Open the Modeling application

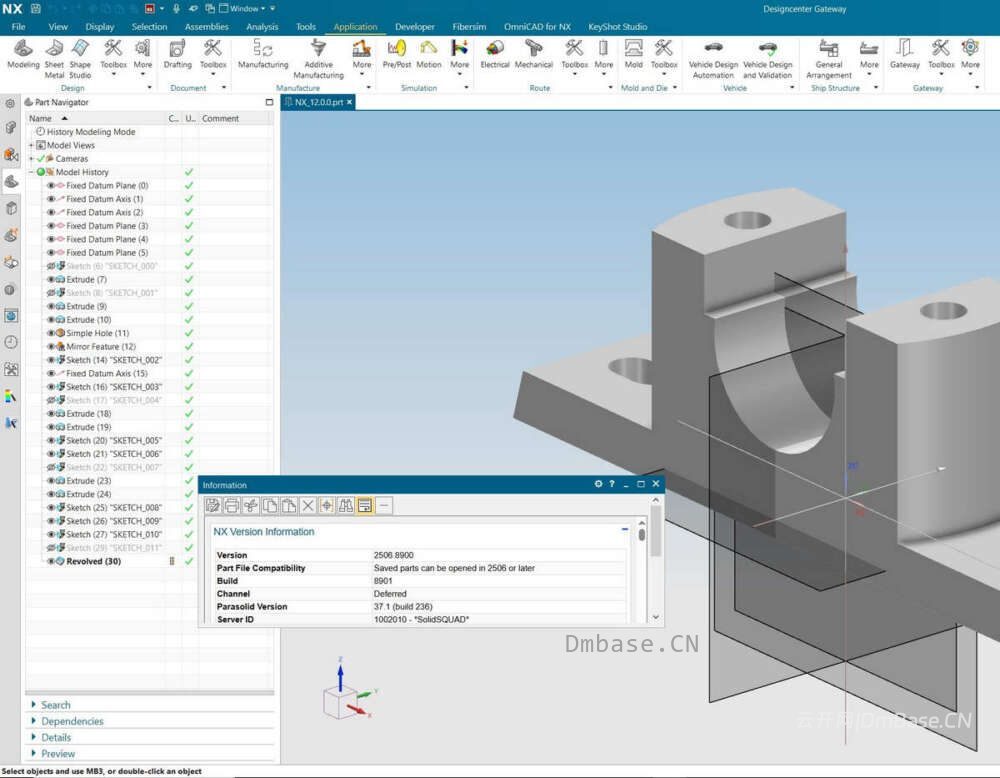(x=23, y=54)
